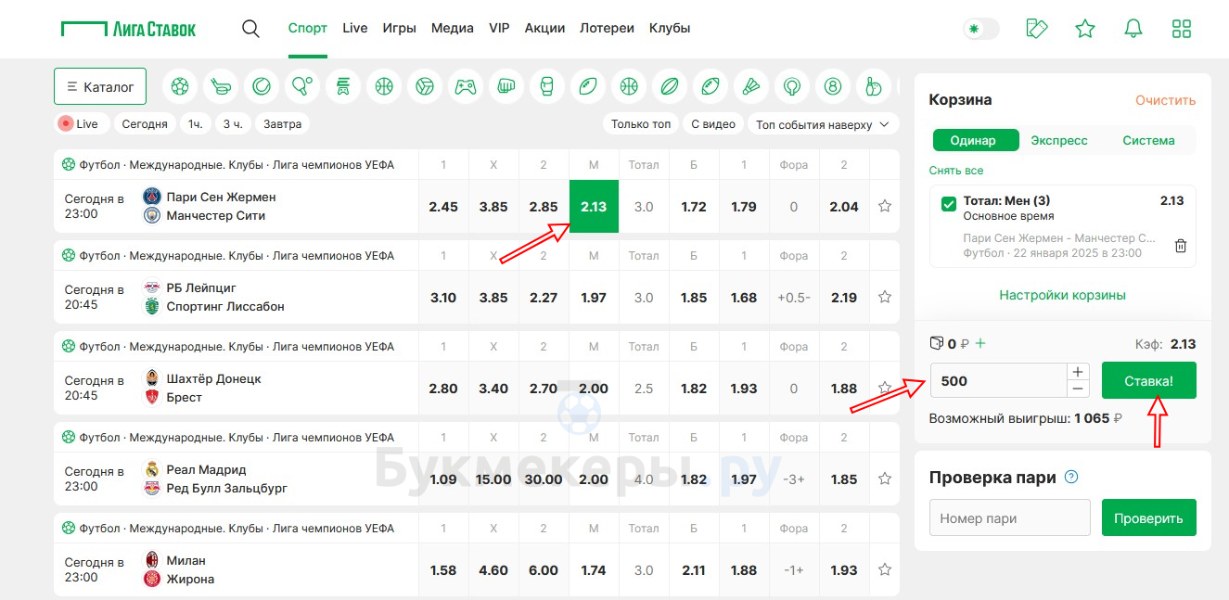Toggle the Завтра filter chip

[x=282, y=124]
